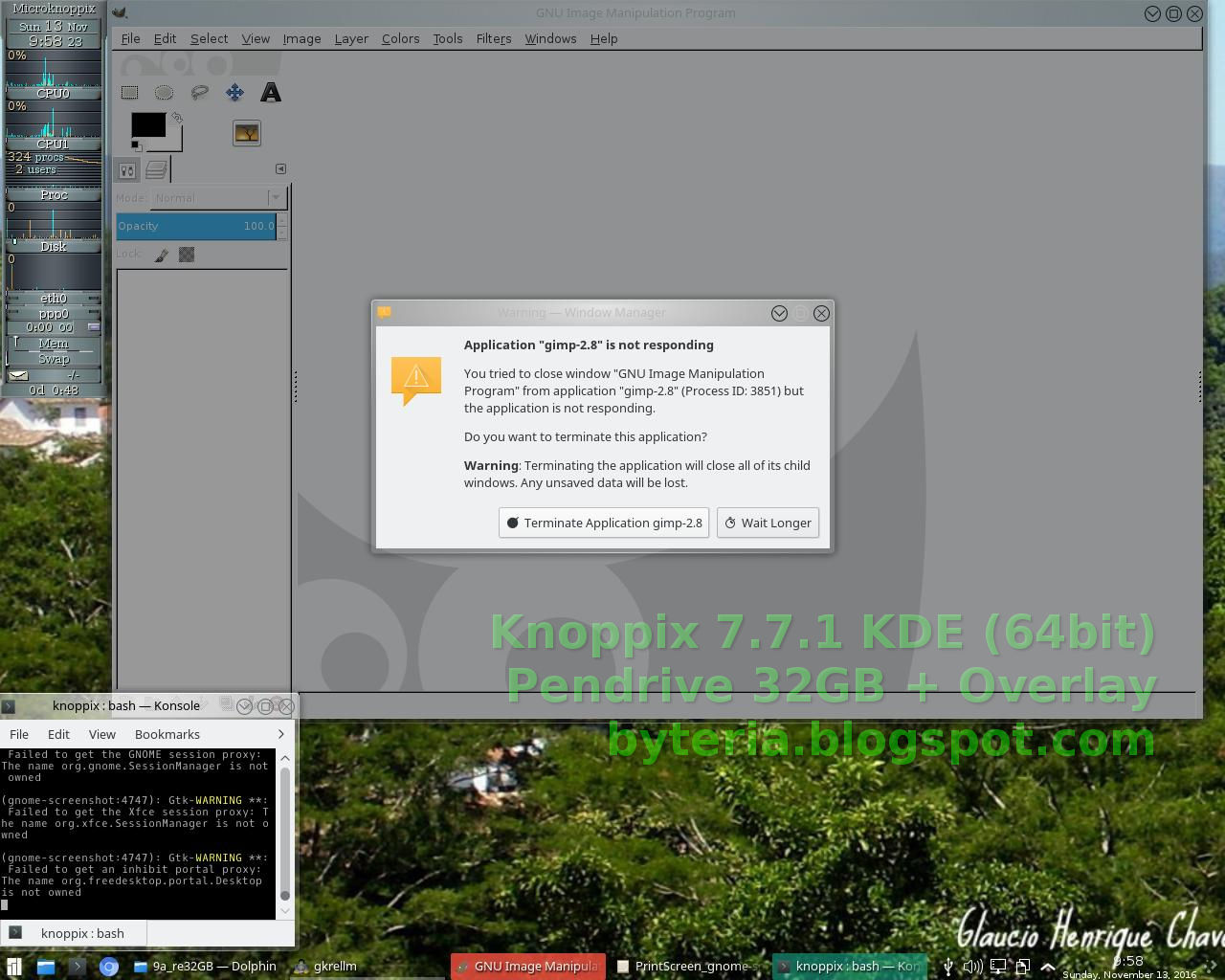Click the Konsole scrollbar
The image size is (1225, 980).
(x=284, y=833)
